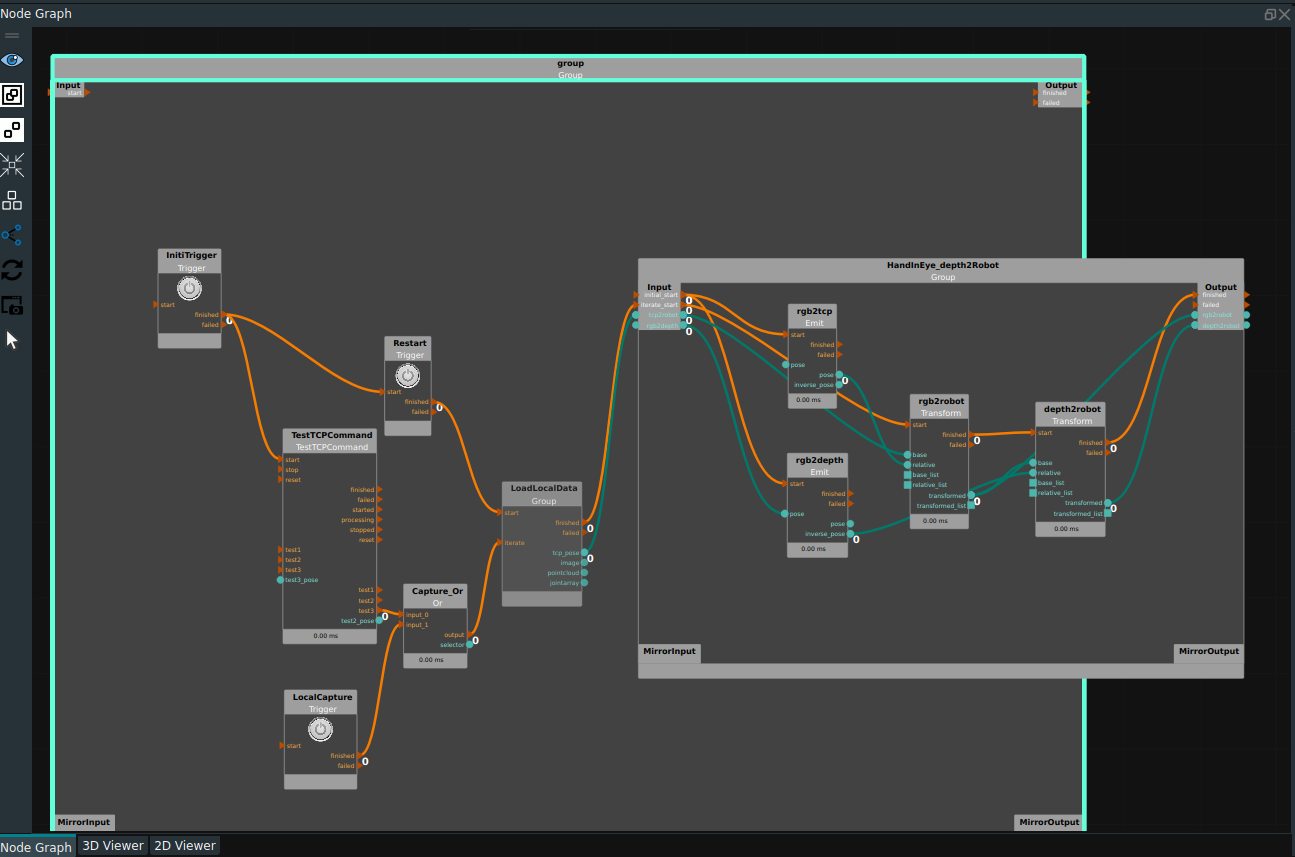Click the inverse_pose port on rgb2depth
The width and height of the screenshot is (1295, 857).
(x=851, y=534)
